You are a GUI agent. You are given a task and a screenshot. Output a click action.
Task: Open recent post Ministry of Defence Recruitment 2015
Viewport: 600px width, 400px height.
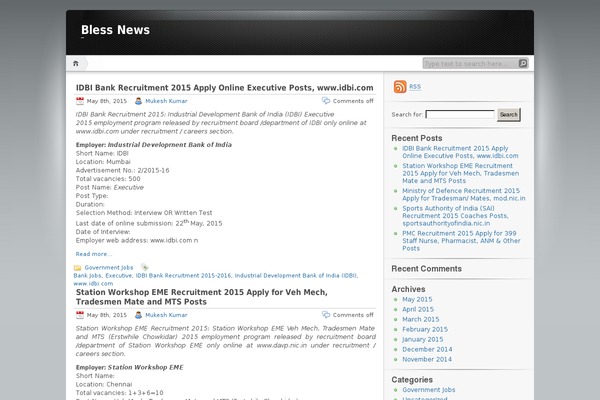pyautogui.click(x=463, y=194)
